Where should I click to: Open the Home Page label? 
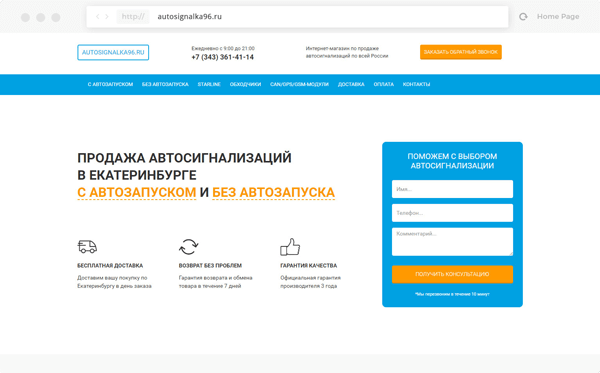(558, 16)
